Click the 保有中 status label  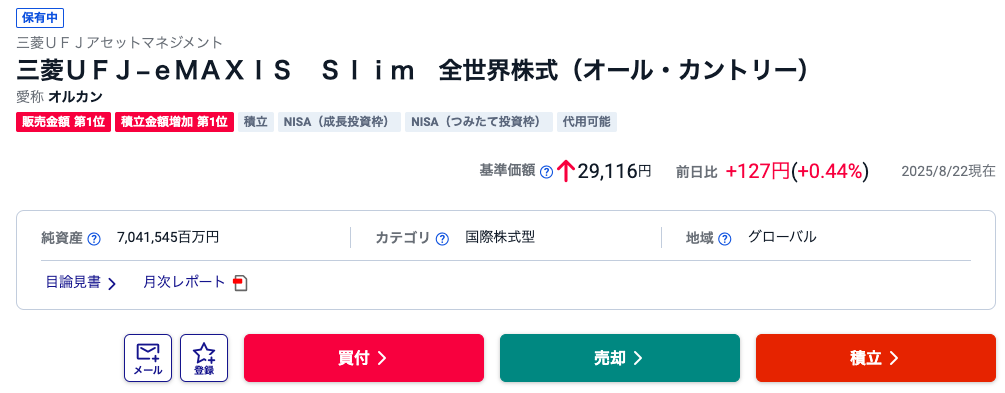[x=40, y=18]
